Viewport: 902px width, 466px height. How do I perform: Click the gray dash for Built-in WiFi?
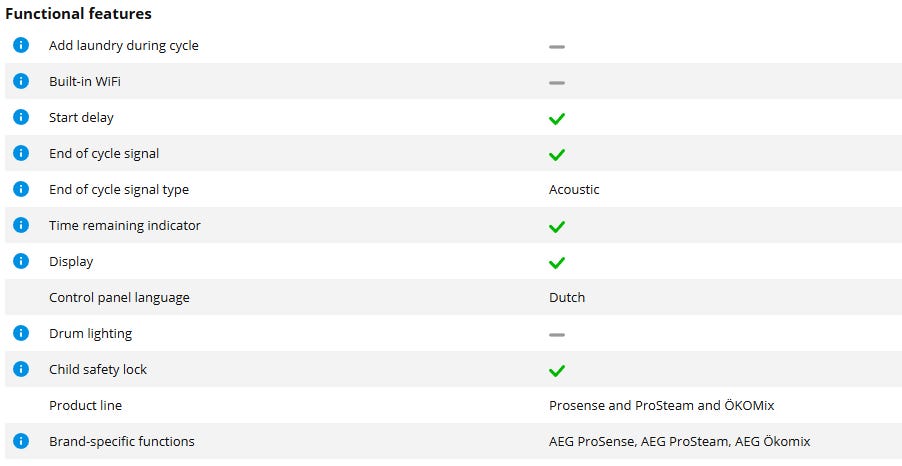click(557, 82)
